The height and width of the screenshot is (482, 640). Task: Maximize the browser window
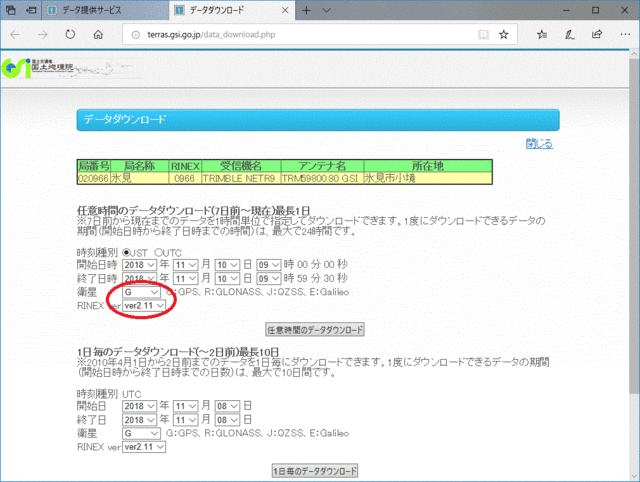coord(596,11)
